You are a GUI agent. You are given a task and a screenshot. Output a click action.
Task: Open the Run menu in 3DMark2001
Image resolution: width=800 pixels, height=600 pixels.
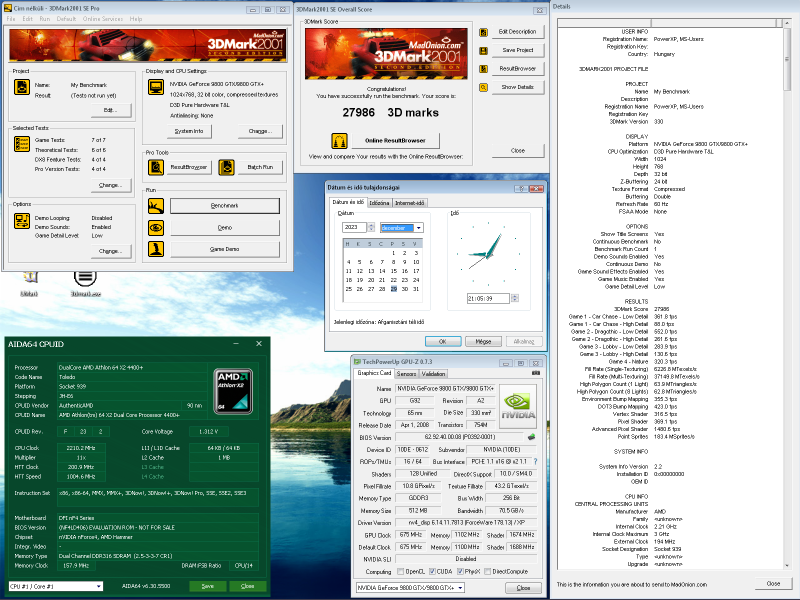pyautogui.click(x=45, y=19)
